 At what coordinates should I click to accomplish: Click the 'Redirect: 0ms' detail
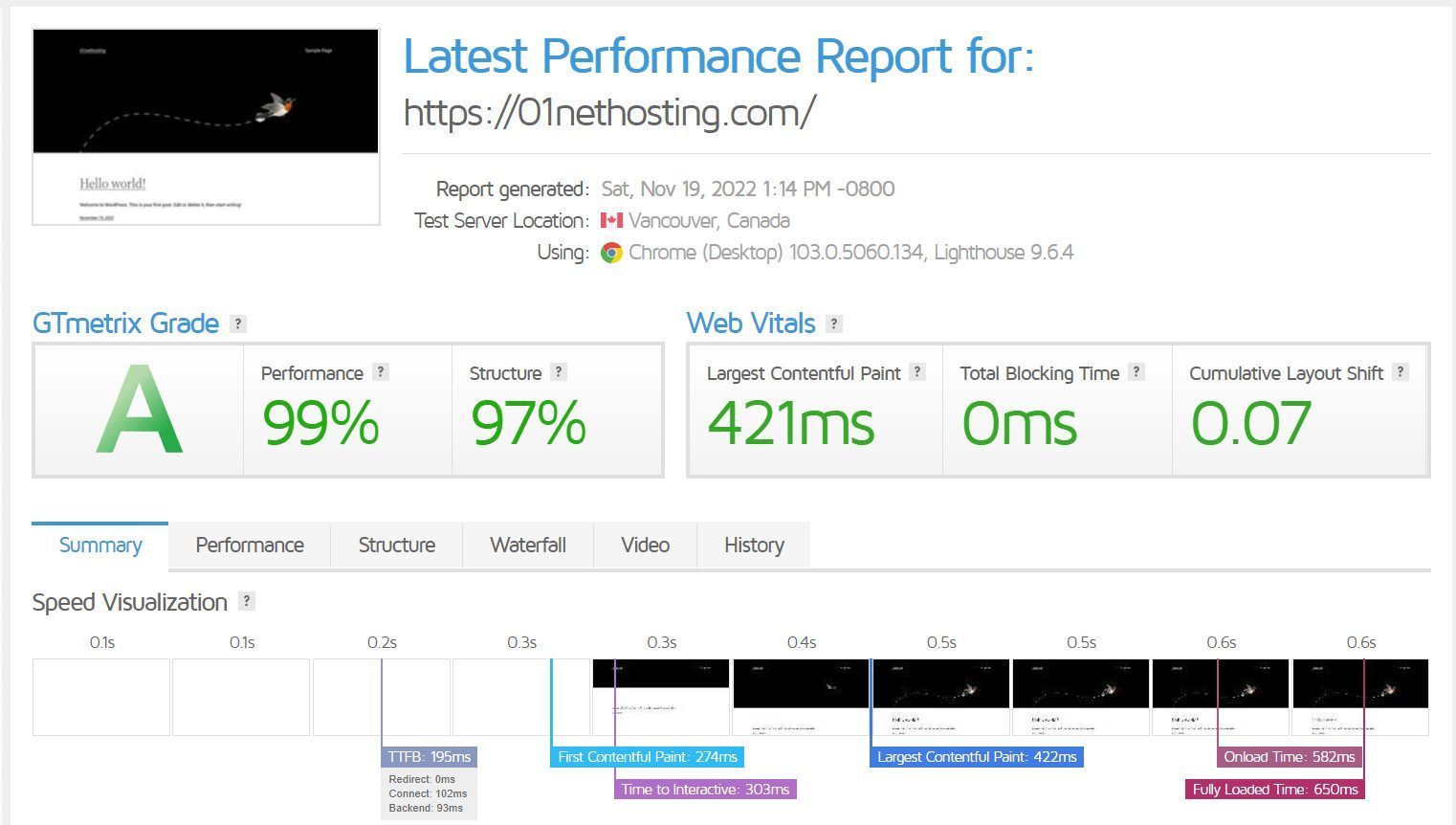(422, 779)
